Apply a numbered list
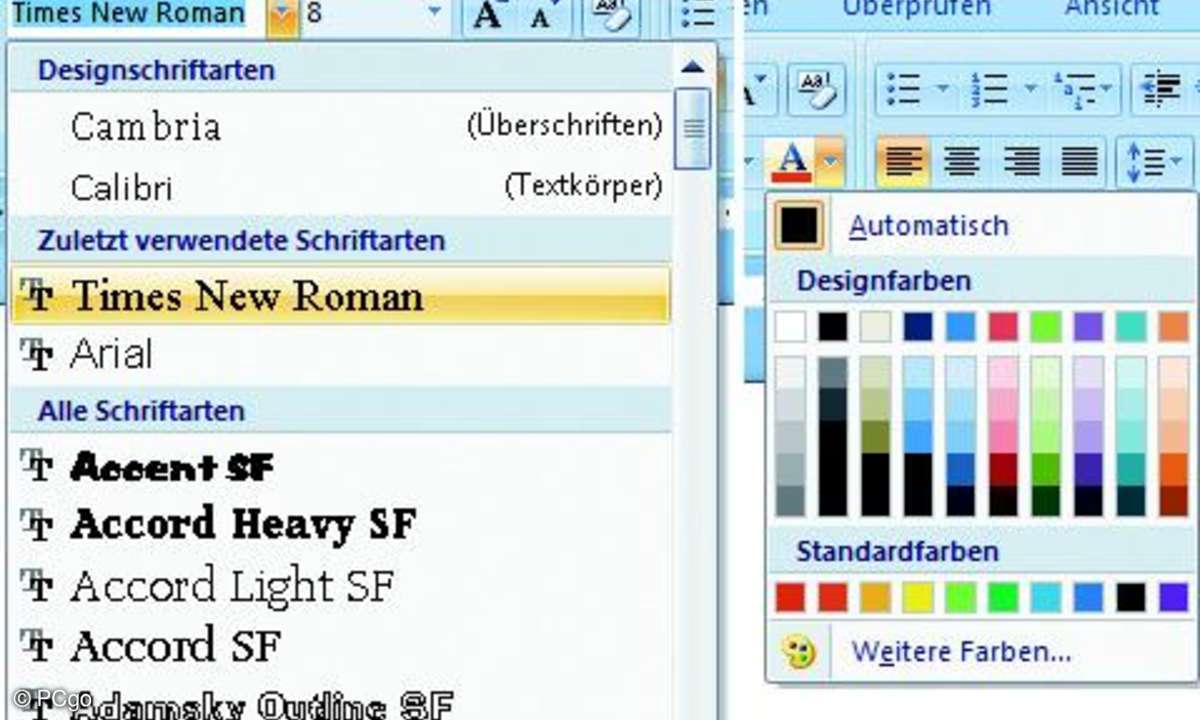The height and width of the screenshot is (720, 1200). point(989,90)
